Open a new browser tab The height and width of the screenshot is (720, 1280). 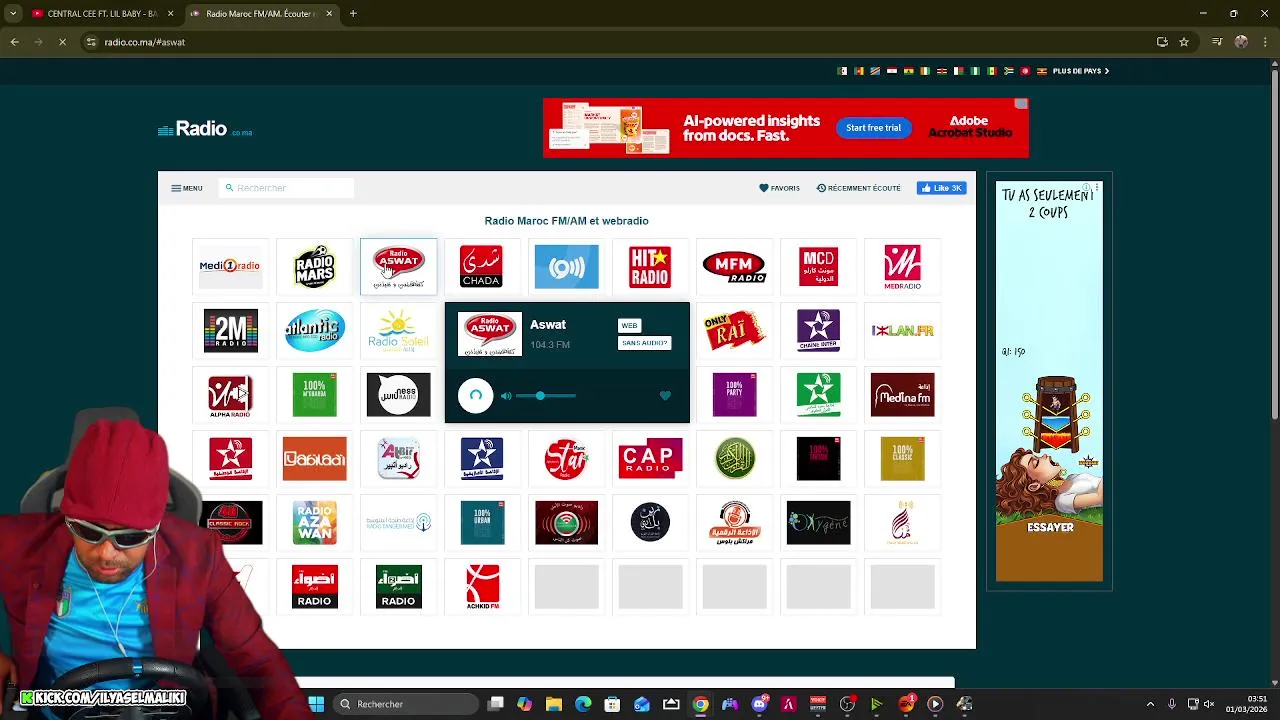click(x=353, y=14)
